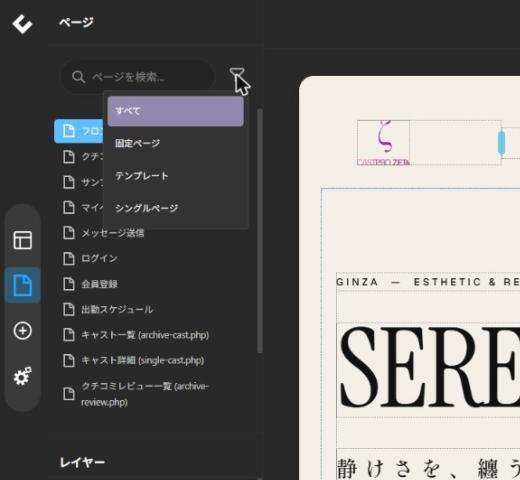
Task: Click the page icon beside キャスト一覧
Action: click(x=69, y=335)
